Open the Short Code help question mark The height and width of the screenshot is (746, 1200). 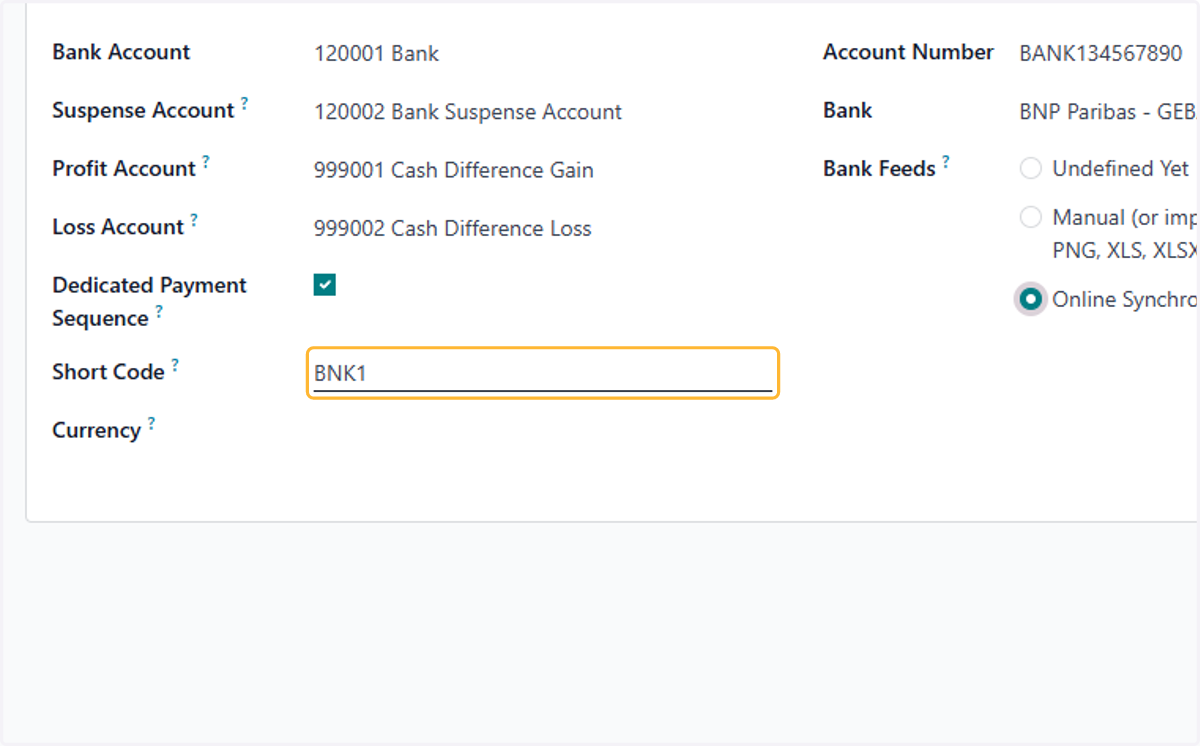click(x=175, y=364)
